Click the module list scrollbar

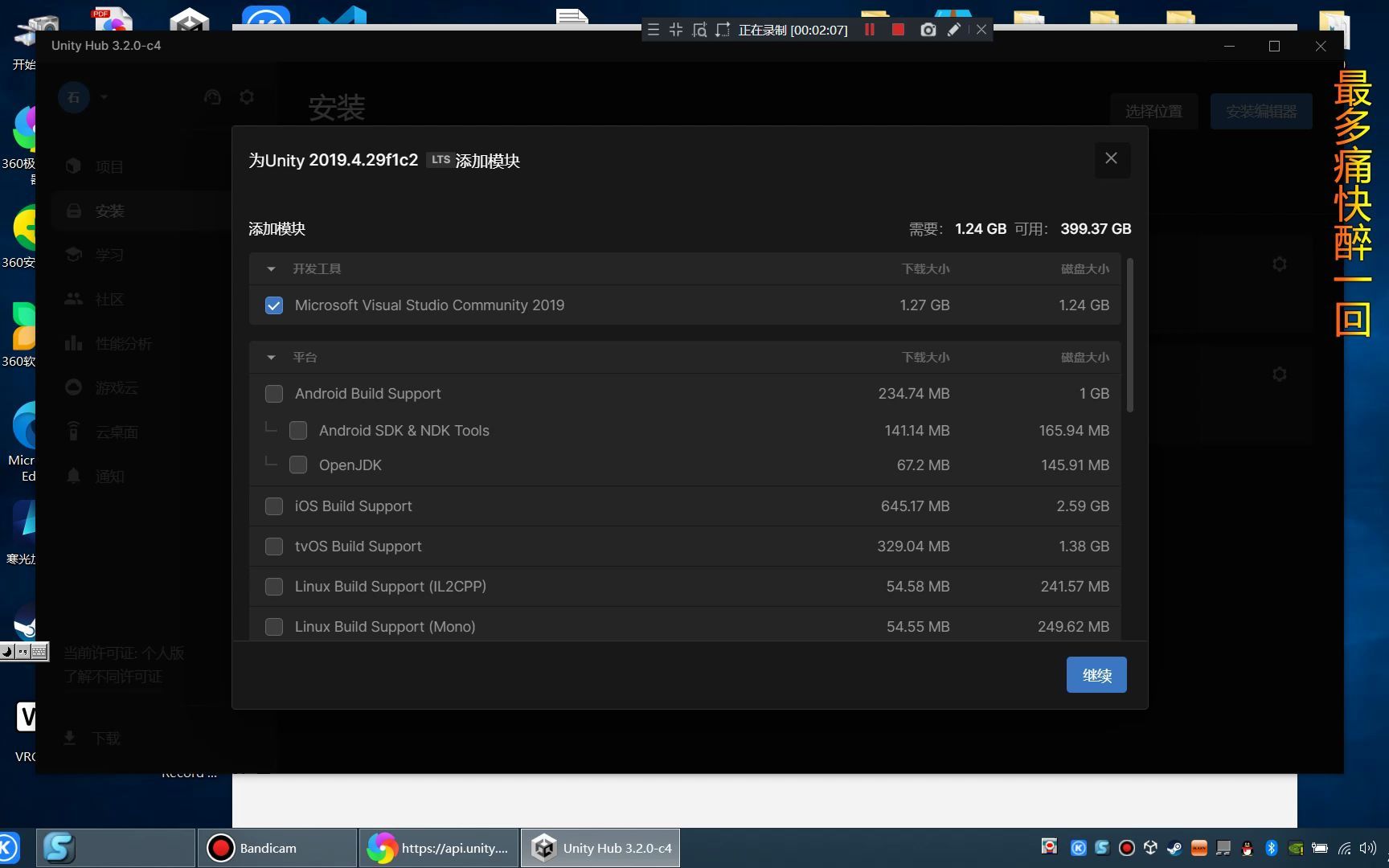pyautogui.click(x=1130, y=335)
